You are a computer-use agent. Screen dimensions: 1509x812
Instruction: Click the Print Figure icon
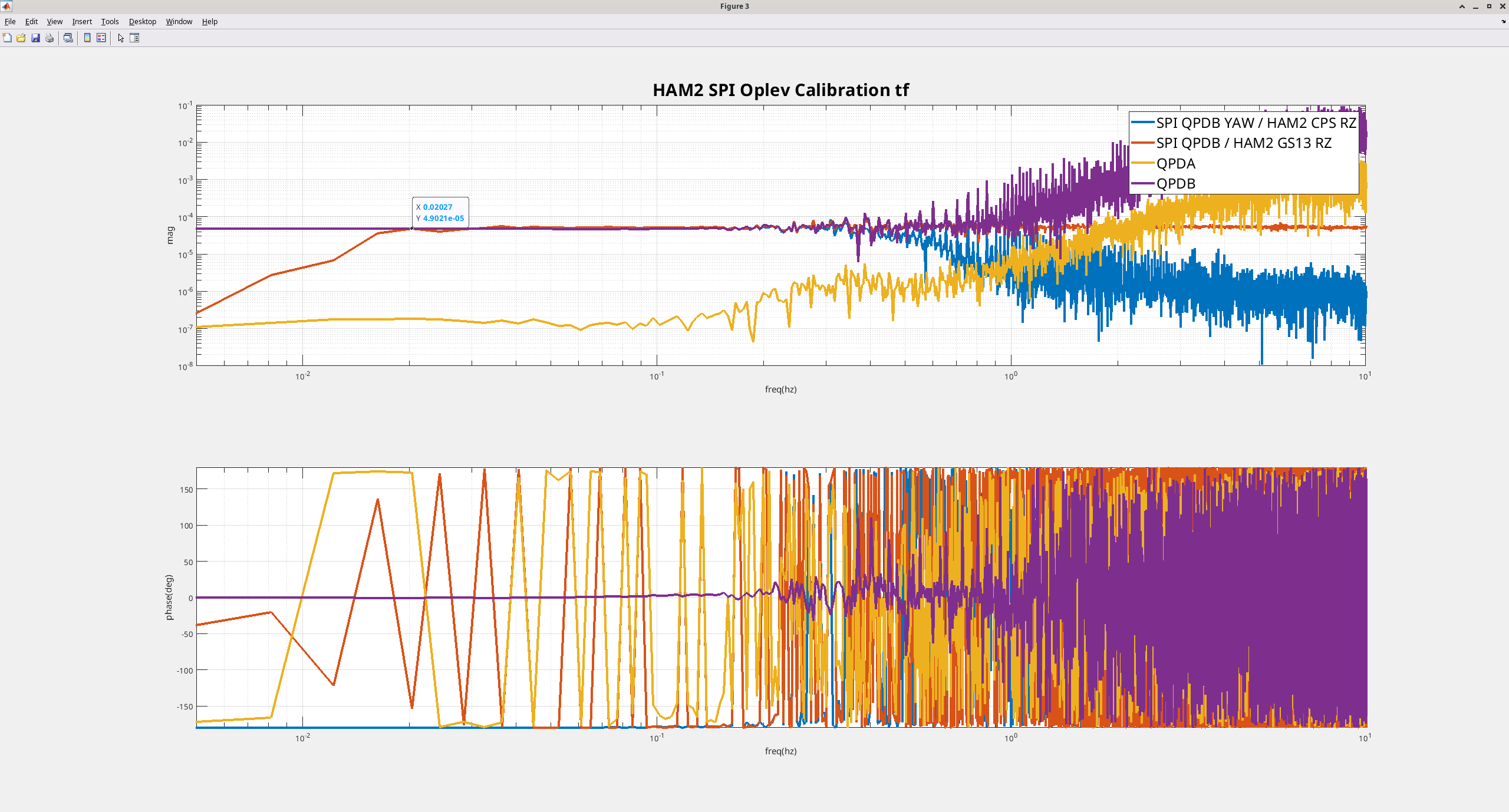point(50,38)
